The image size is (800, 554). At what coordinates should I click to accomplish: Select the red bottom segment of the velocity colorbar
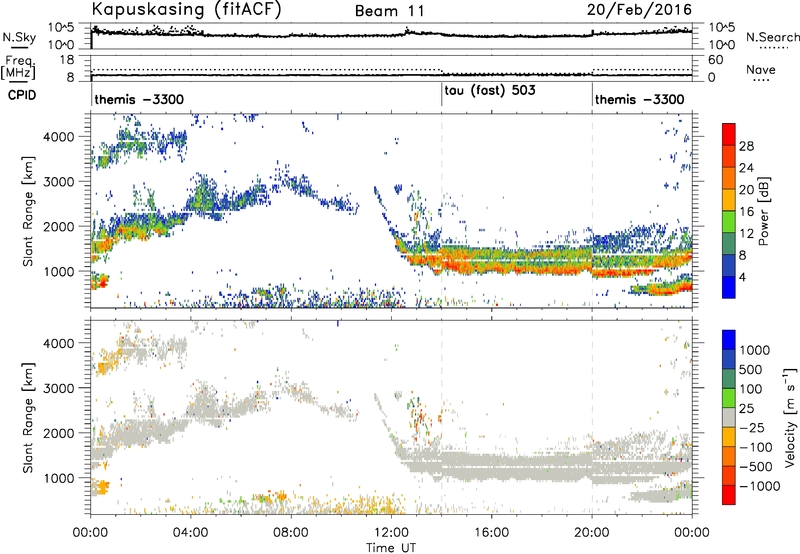point(729,495)
